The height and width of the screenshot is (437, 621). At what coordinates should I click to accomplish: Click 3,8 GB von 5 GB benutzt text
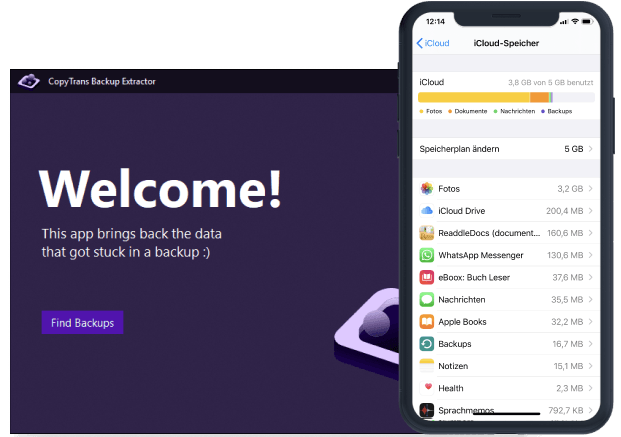(x=551, y=82)
